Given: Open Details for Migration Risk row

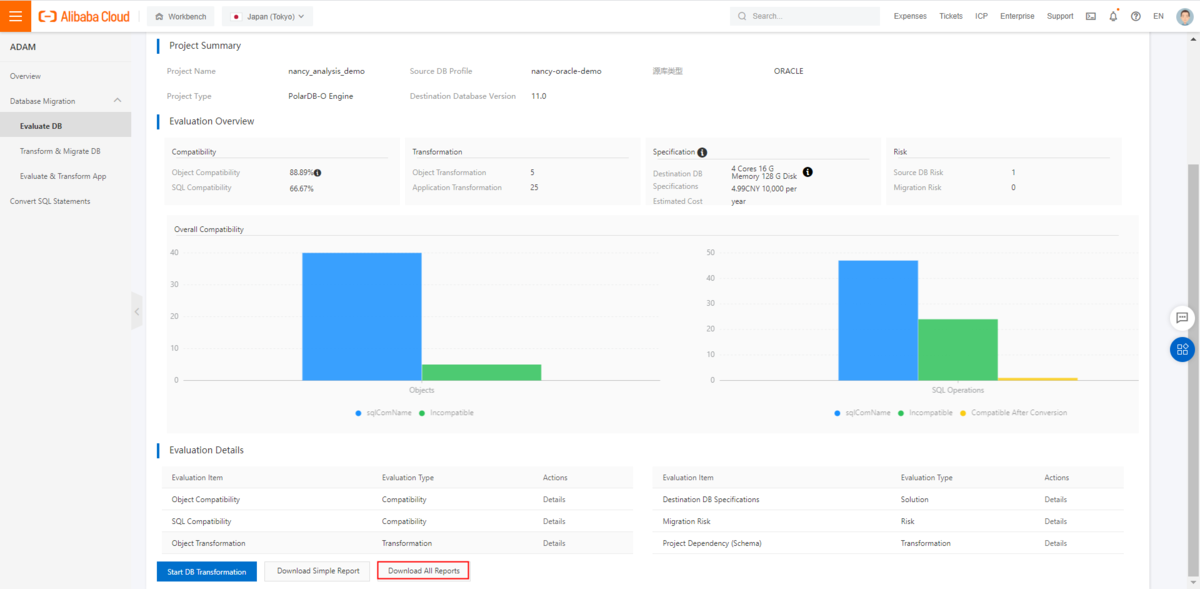Looking at the screenshot, I should click(x=1055, y=521).
